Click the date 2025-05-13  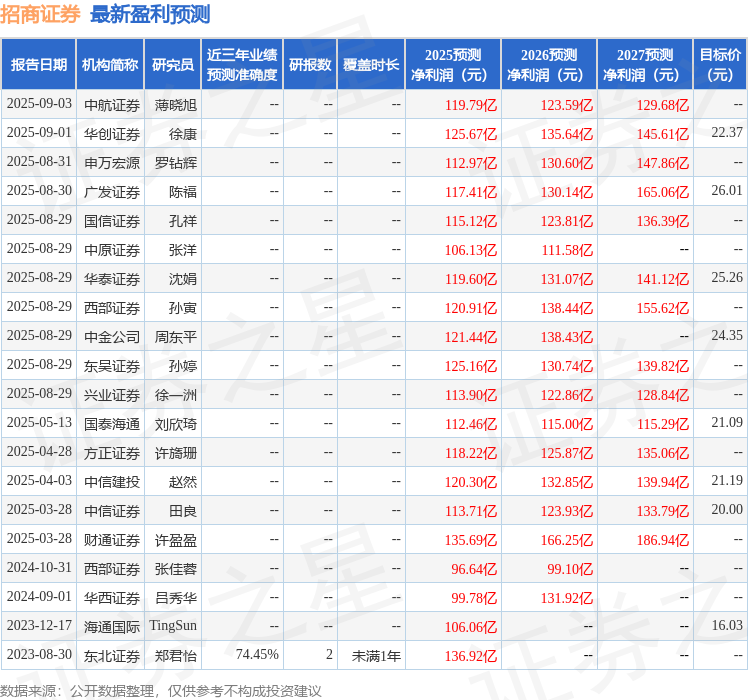click(39, 422)
